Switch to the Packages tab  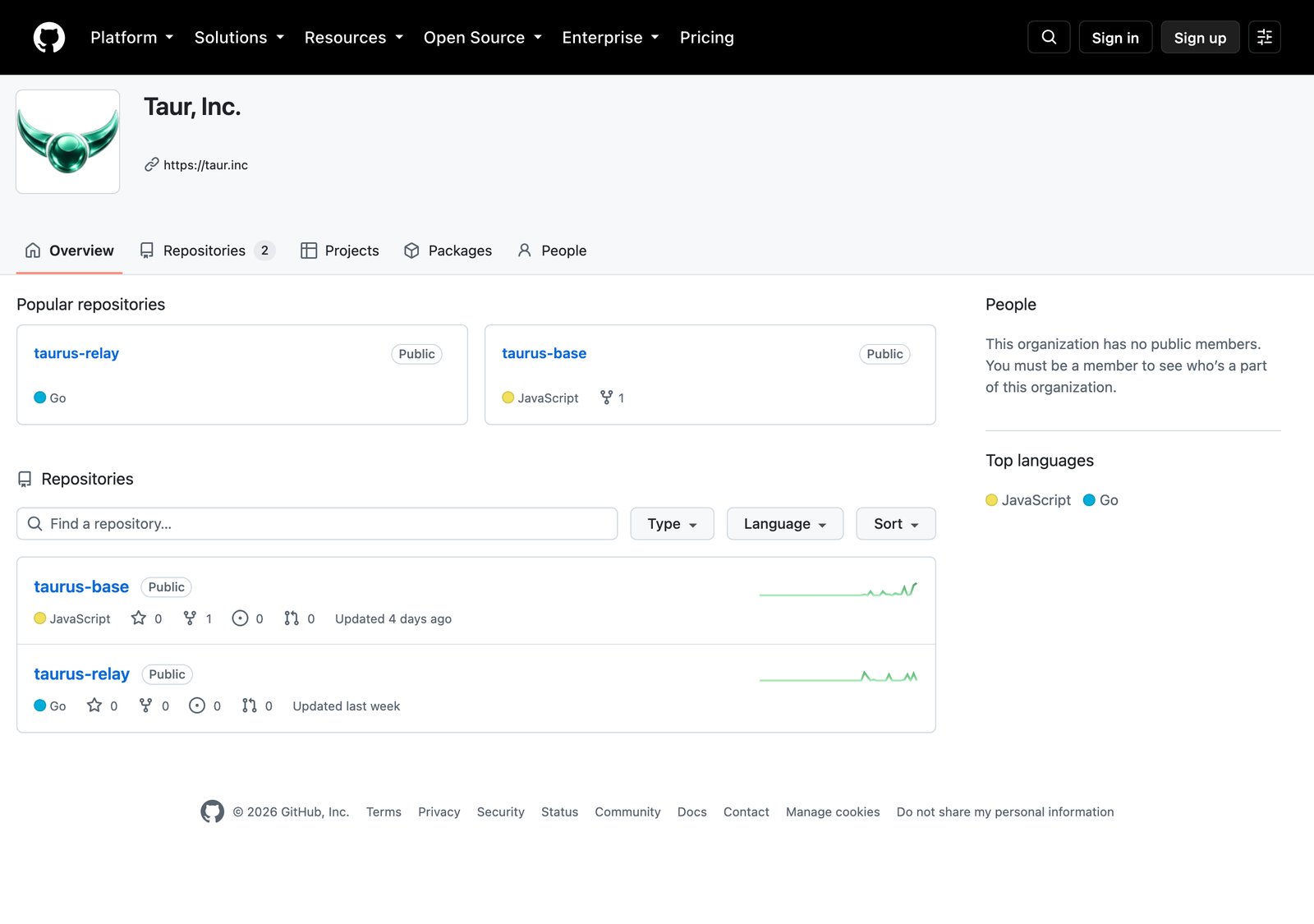click(x=448, y=251)
